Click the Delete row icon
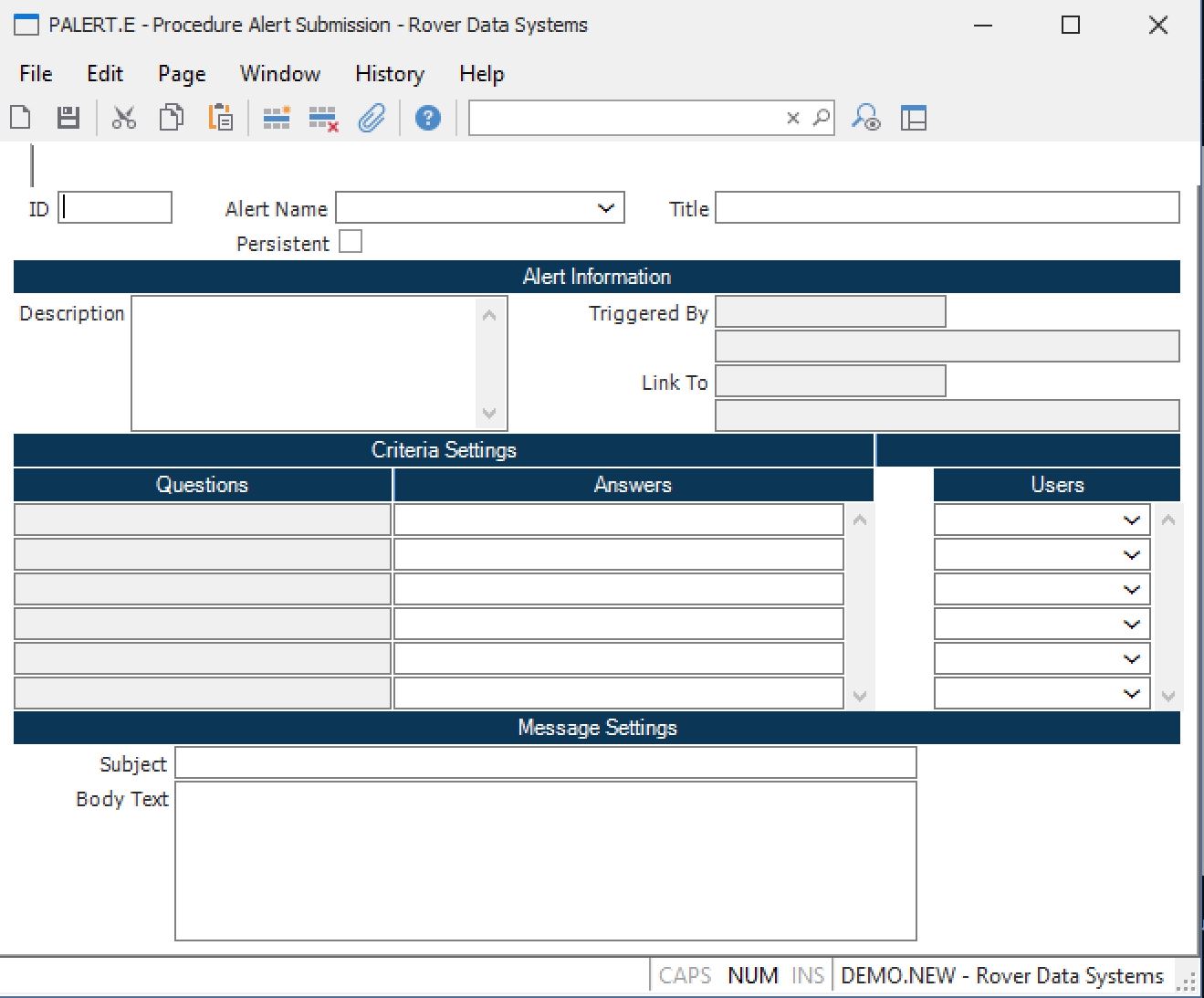This screenshot has height=998, width=1204. [x=323, y=118]
